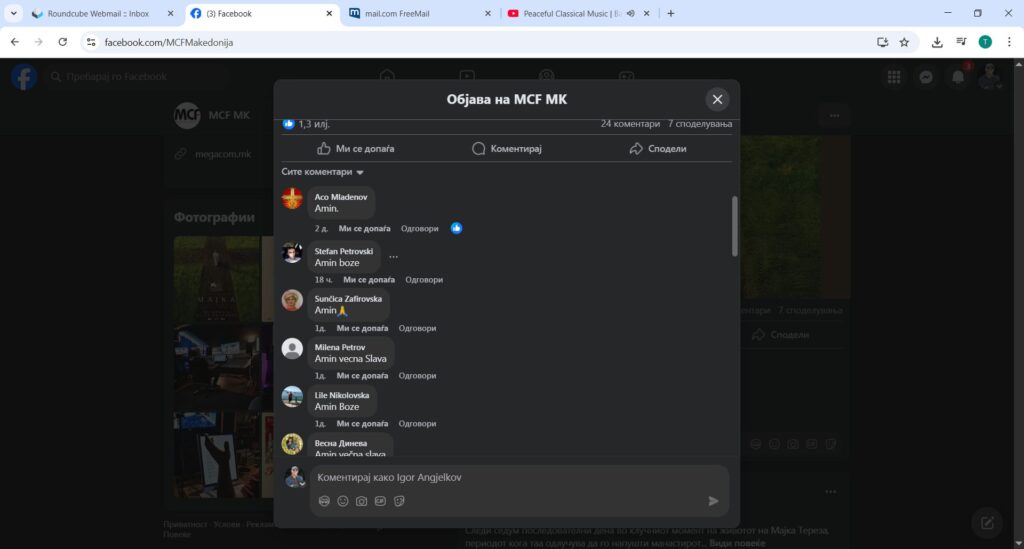Image resolution: width=1024 pixels, height=549 pixels.
Task: Like the post with Ми се допаѓа
Action: point(356,148)
